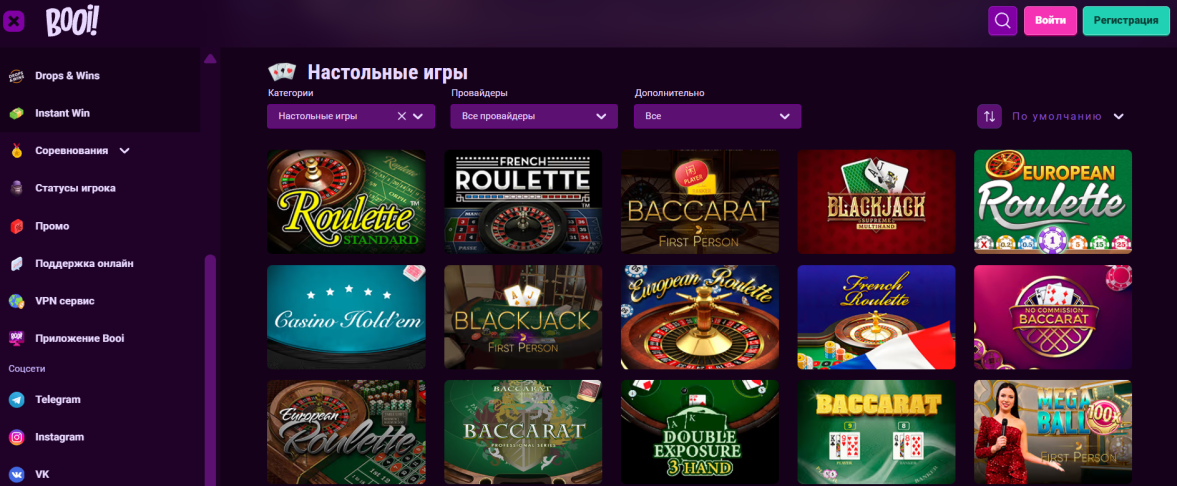Clear the Настольные игры category filter
1177x486 pixels.
point(402,116)
